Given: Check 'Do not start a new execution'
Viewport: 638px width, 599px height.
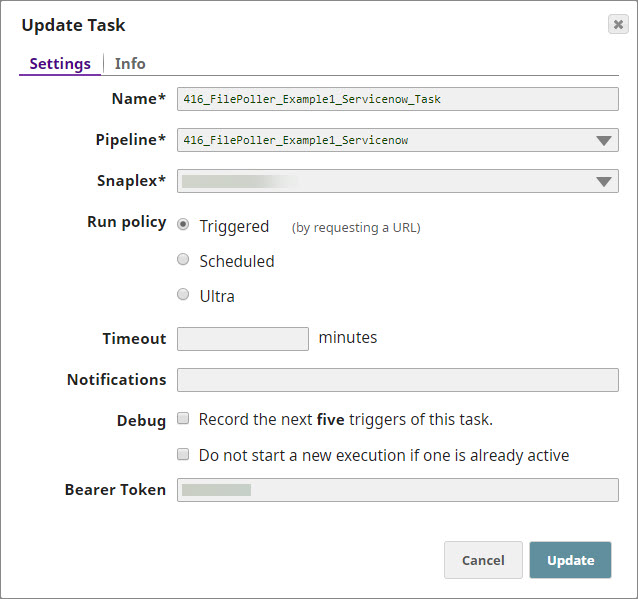Looking at the screenshot, I should click(183, 455).
